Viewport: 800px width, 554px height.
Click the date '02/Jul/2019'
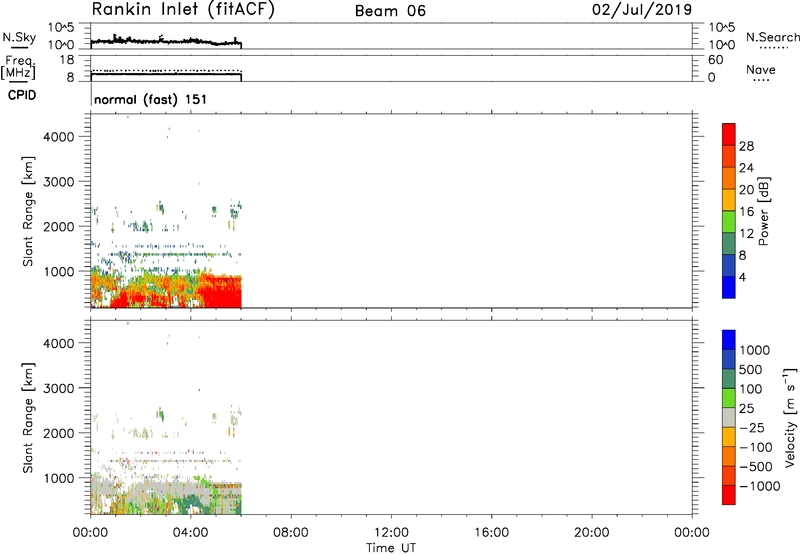(x=642, y=10)
